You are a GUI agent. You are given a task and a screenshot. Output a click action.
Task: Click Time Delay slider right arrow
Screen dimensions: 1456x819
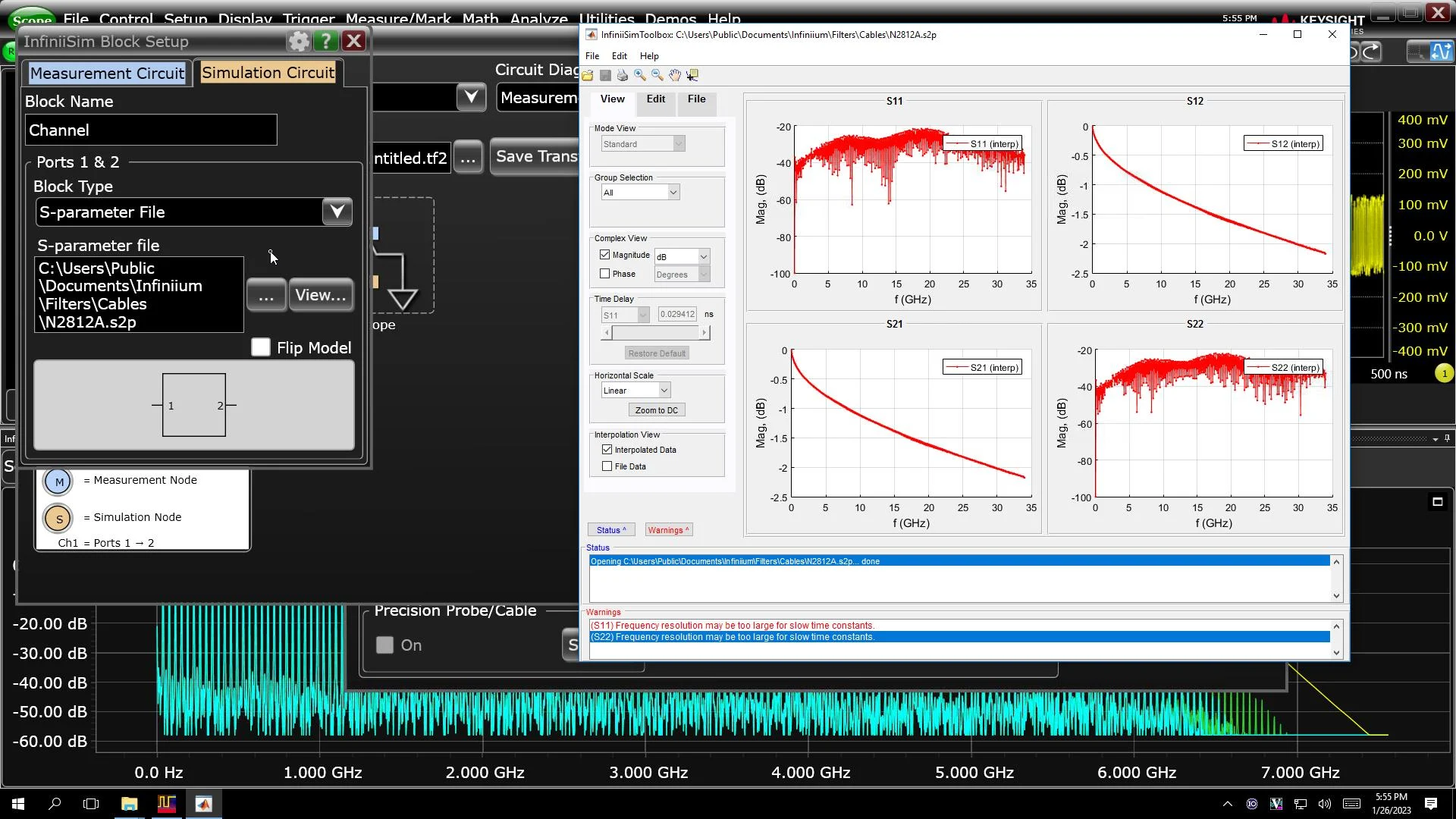pos(704,333)
